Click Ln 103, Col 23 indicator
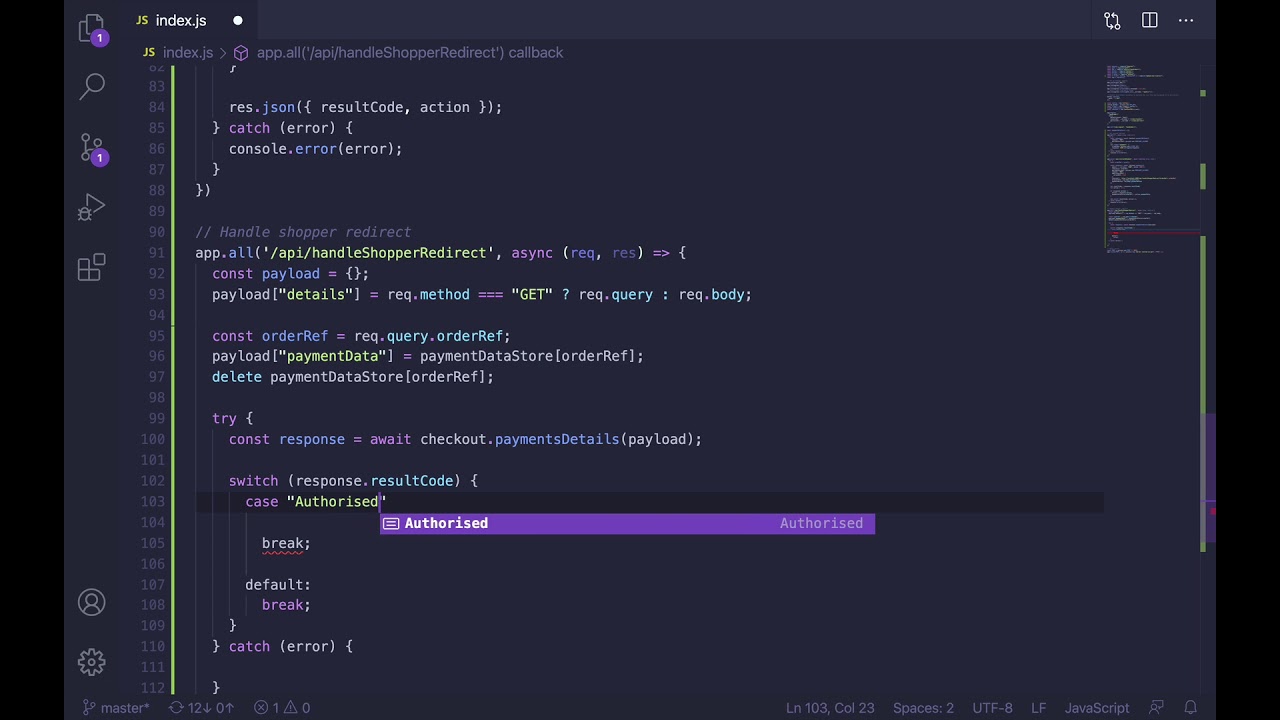 [x=830, y=708]
